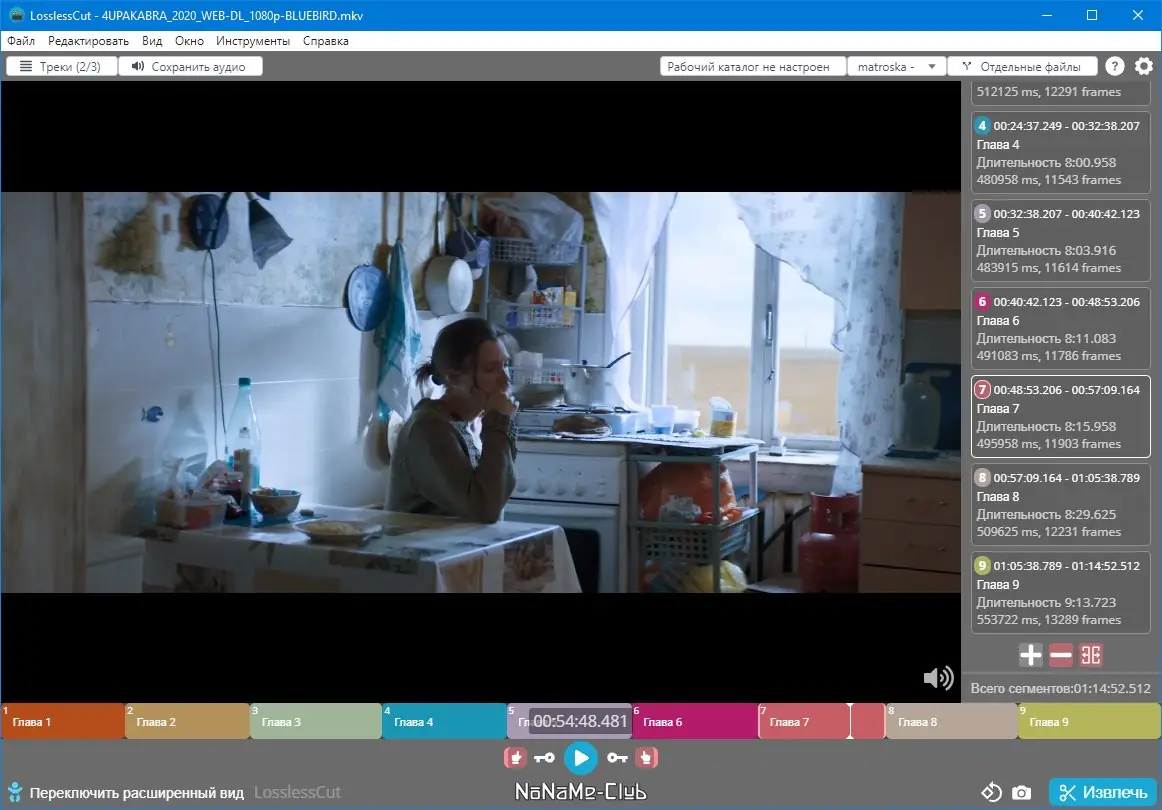The image size is (1162, 810).
Task: Open settings gear icon
Action: [x=1144, y=66]
